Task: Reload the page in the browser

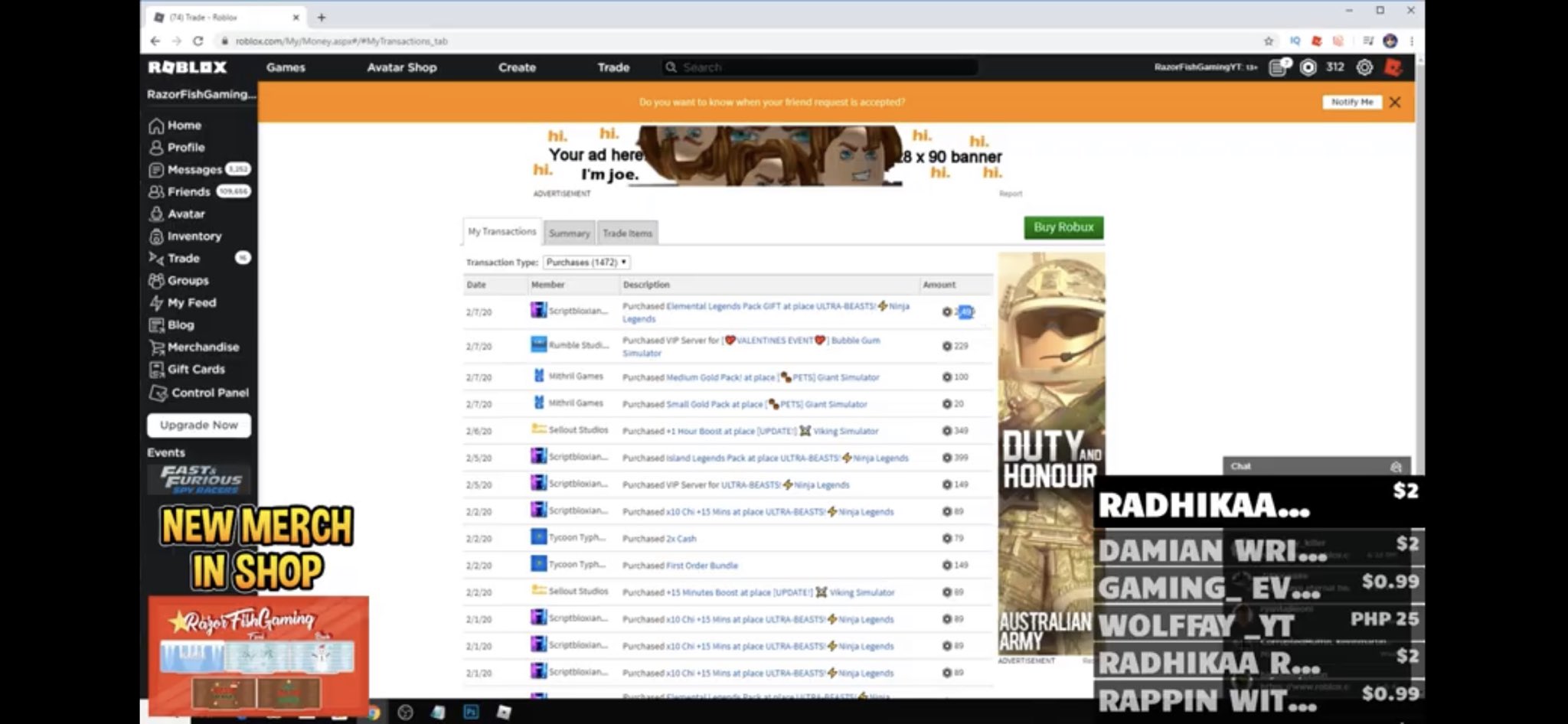Action: [x=198, y=41]
